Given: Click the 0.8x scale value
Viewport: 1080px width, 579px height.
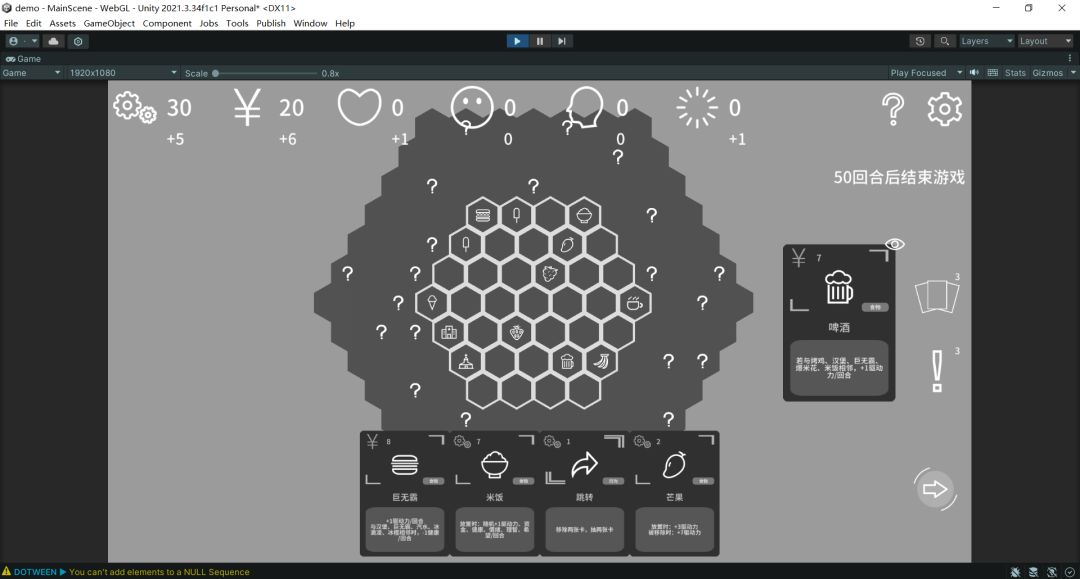Looking at the screenshot, I should (330, 73).
